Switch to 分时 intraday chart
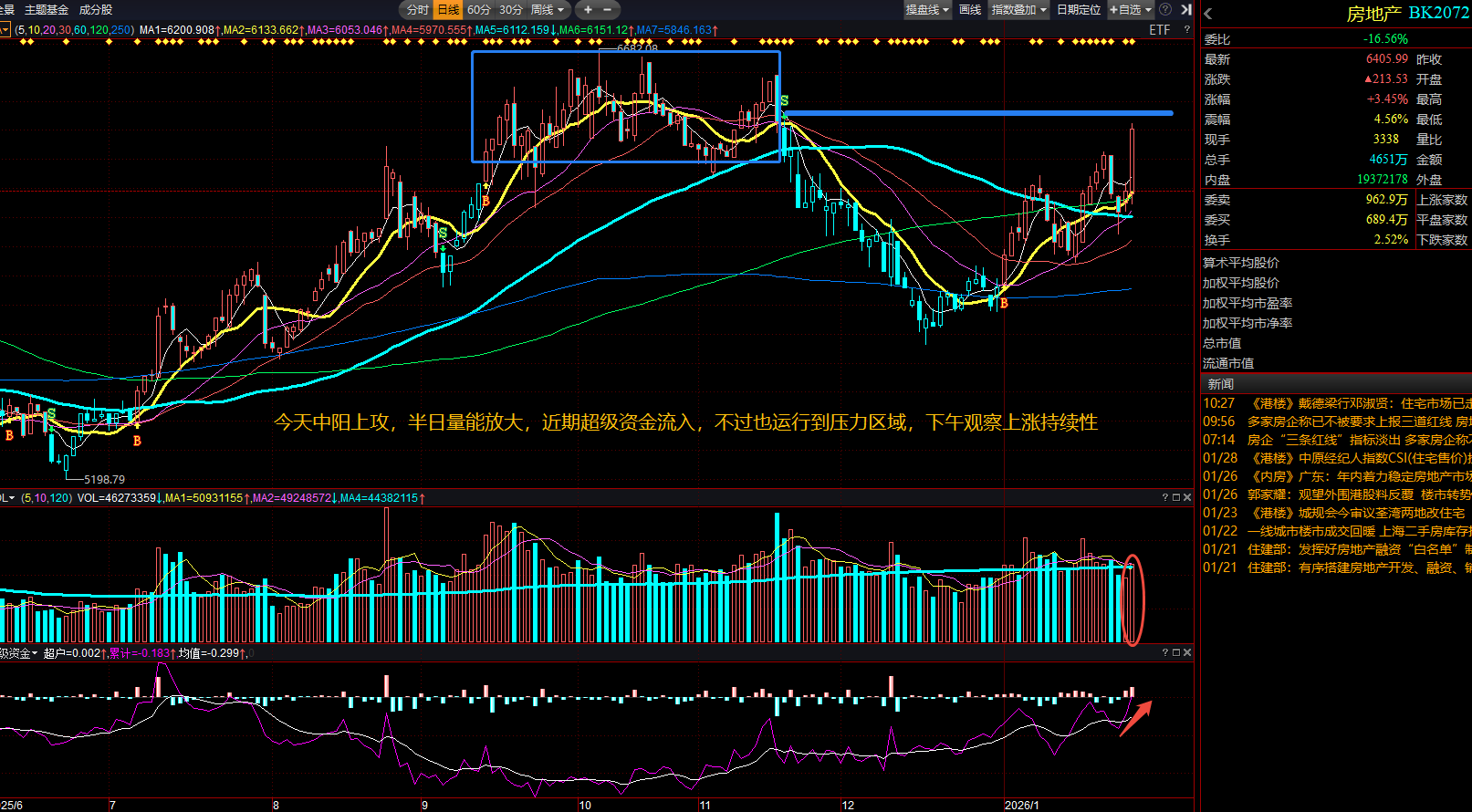 [x=417, y=10]
